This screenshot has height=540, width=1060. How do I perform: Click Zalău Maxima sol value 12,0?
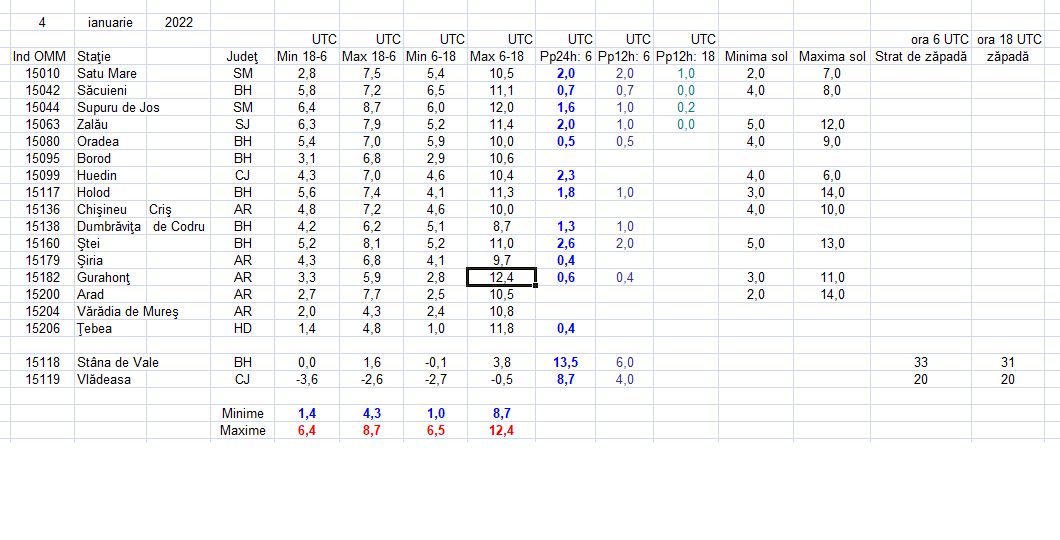pos(832,124)
